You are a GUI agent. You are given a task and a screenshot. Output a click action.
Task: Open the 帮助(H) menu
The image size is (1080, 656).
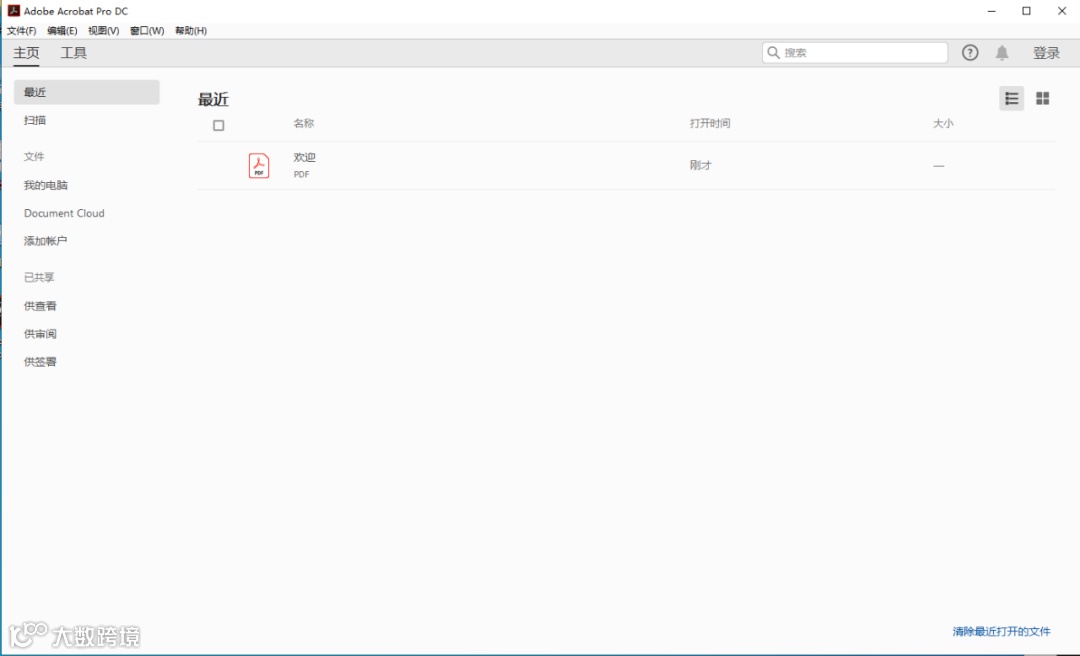[191, 30]
